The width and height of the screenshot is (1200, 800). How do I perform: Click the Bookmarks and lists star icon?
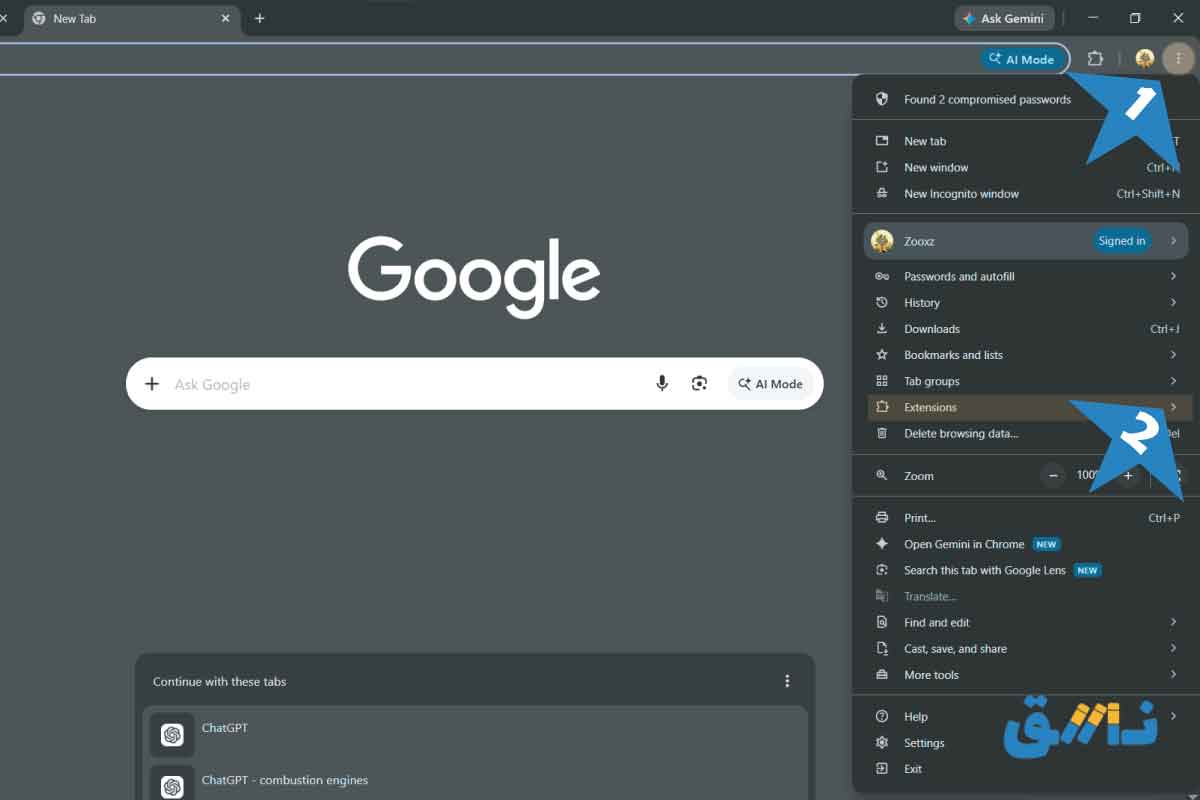coord(882,354)
